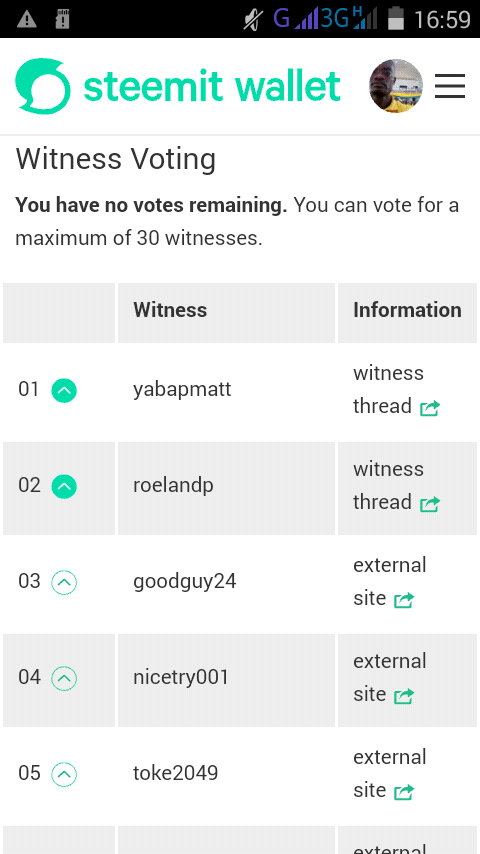Open goodguy24 witness profile
The image size is (480, 854).
pyautogui.click(x=185, y=582)
